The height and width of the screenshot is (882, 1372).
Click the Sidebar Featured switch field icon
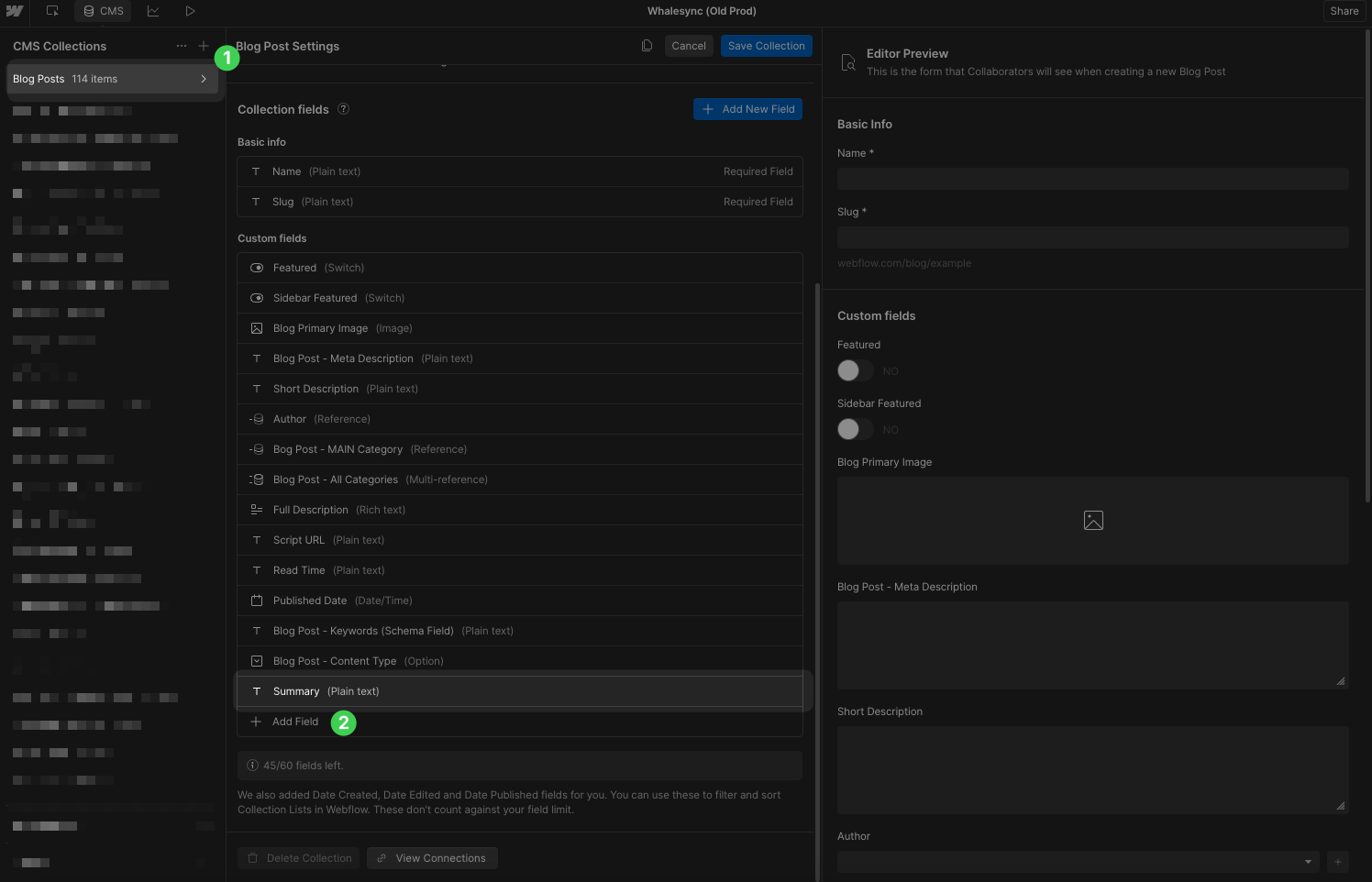point(257,298)
